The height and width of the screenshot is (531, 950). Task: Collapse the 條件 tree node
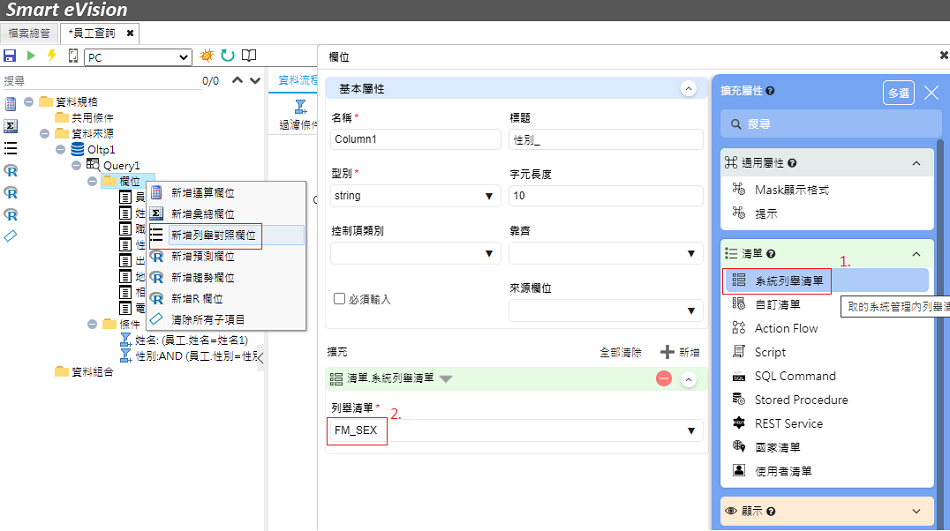pyautogui.click(x=92, y=324)
